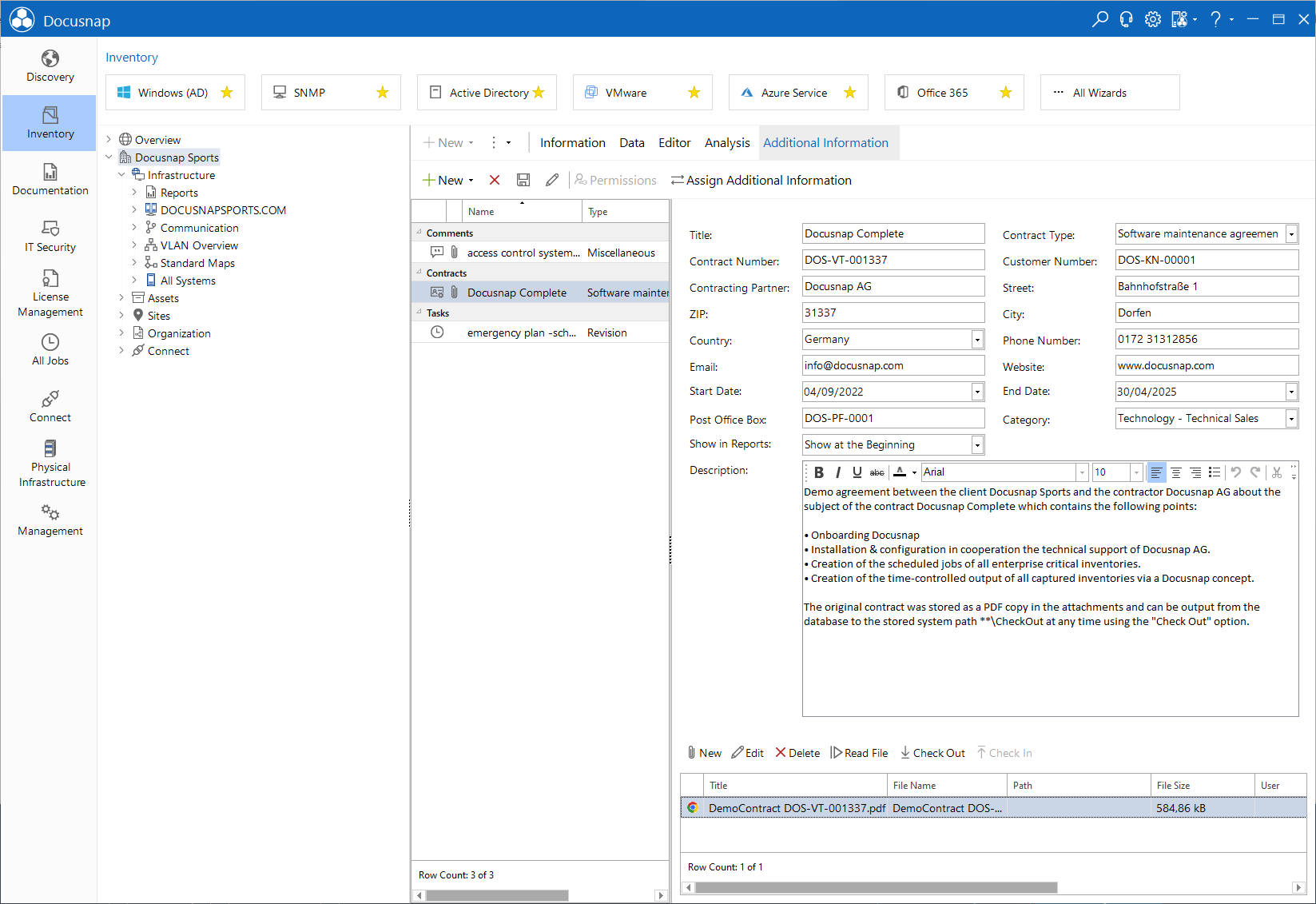The height and width of the screenshot is (904, 1316).
Task: Toggle favorite star for Windows (AD) wizard
Action: click(227, 93)
